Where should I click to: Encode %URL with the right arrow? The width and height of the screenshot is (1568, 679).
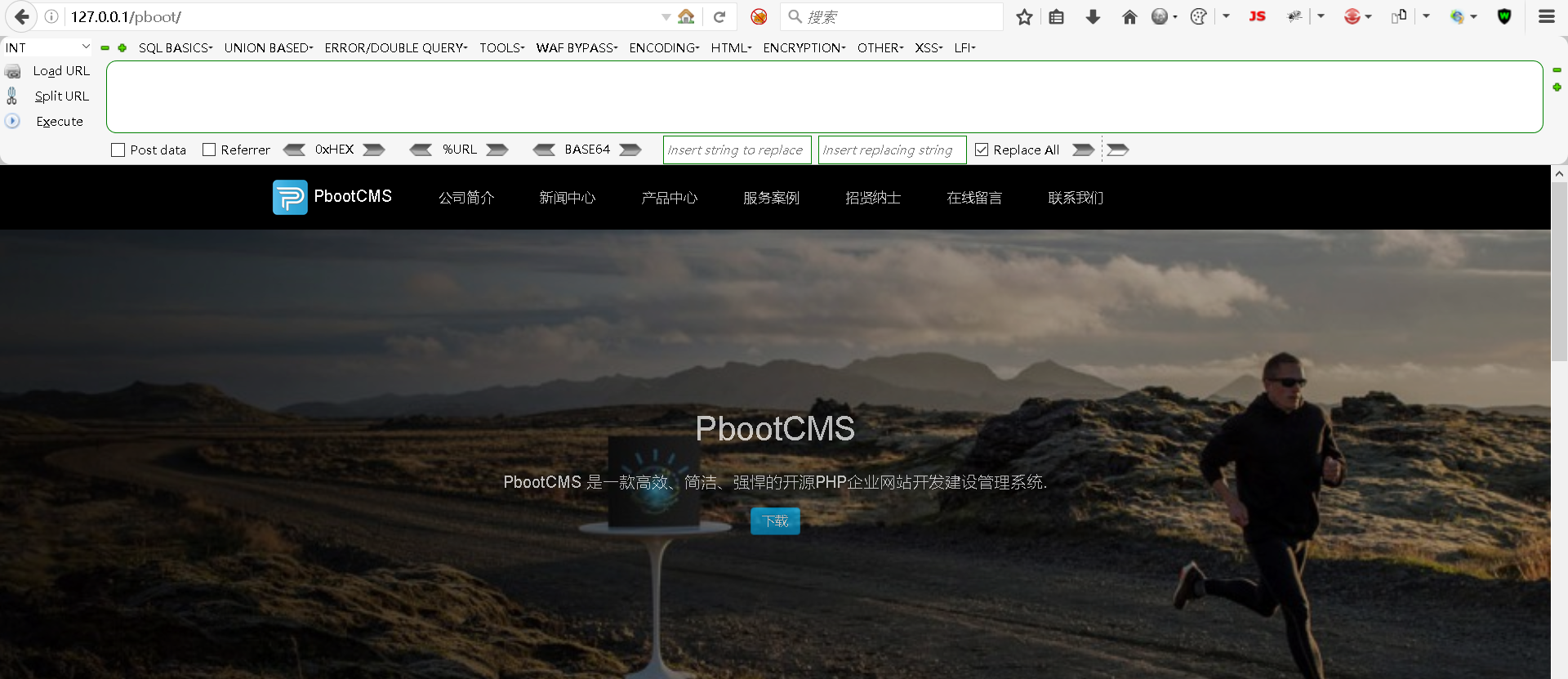(497, 150)
